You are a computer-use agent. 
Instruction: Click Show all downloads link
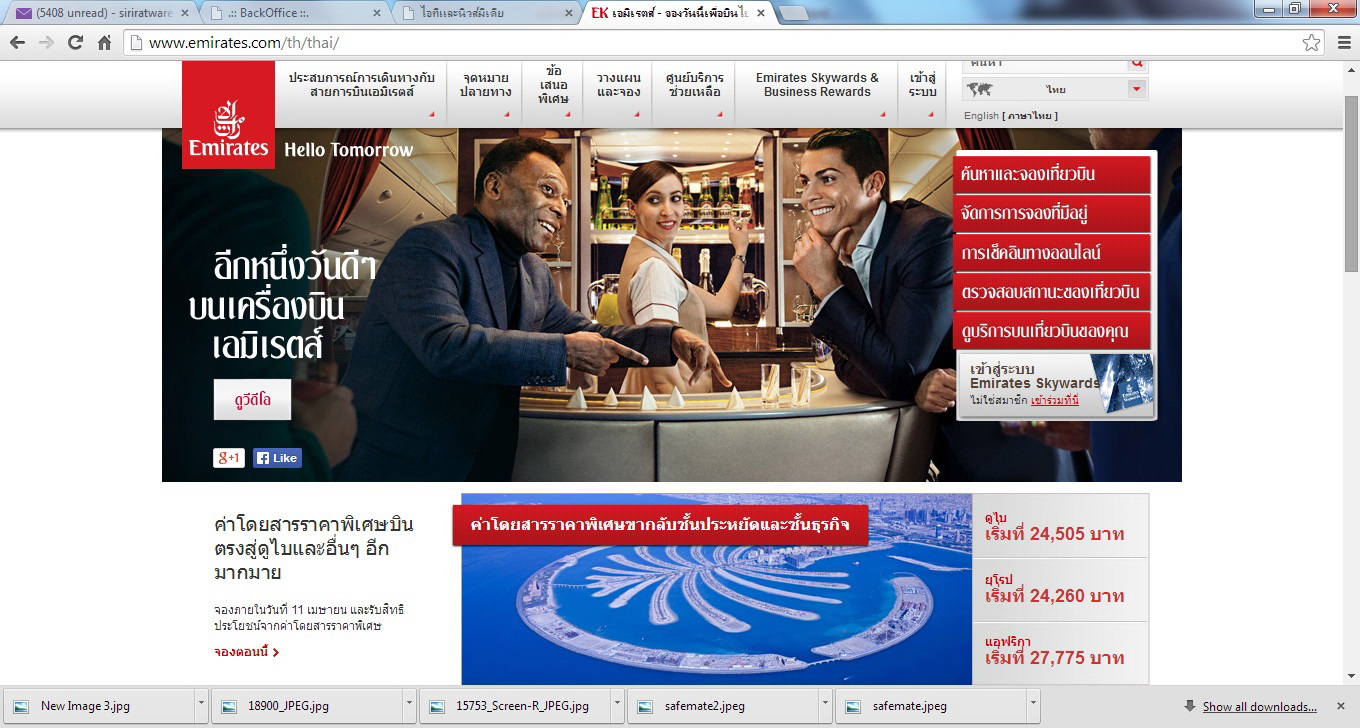1259,707
